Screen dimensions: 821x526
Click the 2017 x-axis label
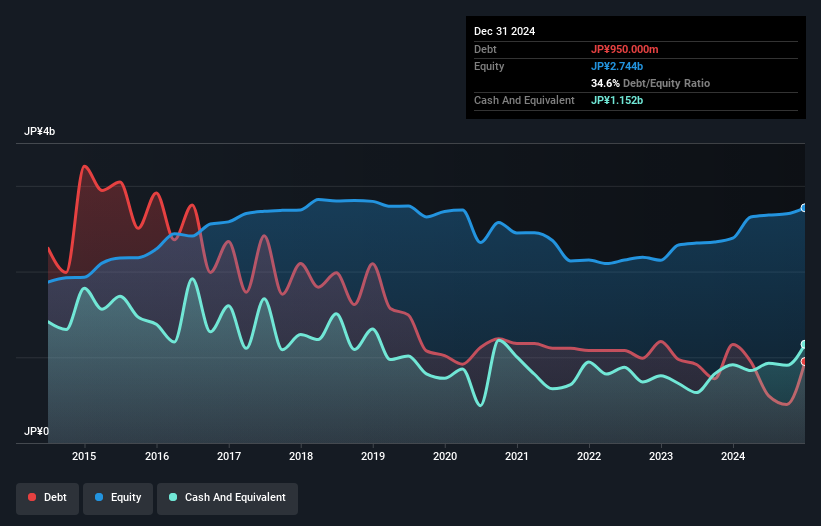click(x=229, y=456)
